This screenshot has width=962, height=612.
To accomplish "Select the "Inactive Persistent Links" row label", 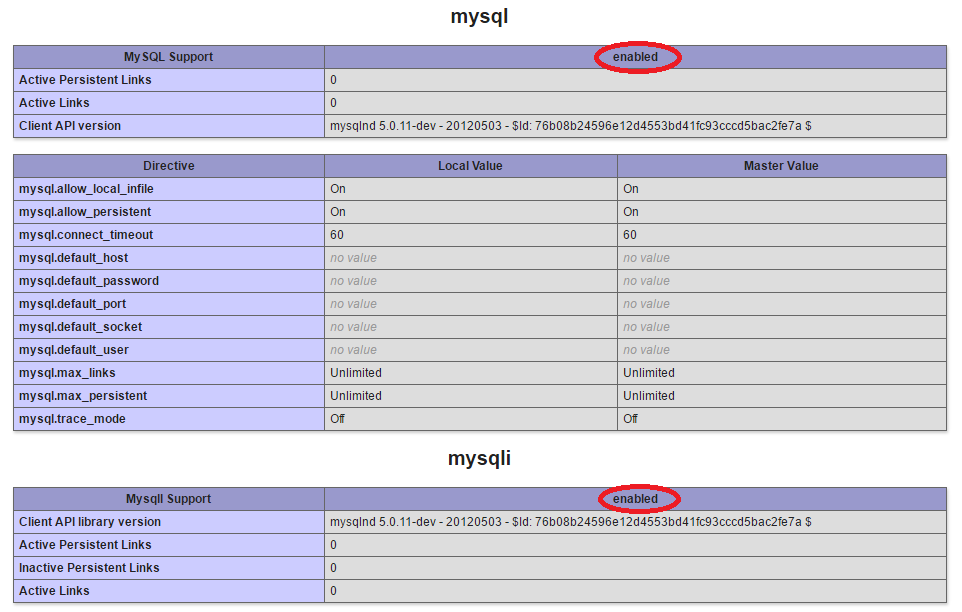I will click(89, 568).
